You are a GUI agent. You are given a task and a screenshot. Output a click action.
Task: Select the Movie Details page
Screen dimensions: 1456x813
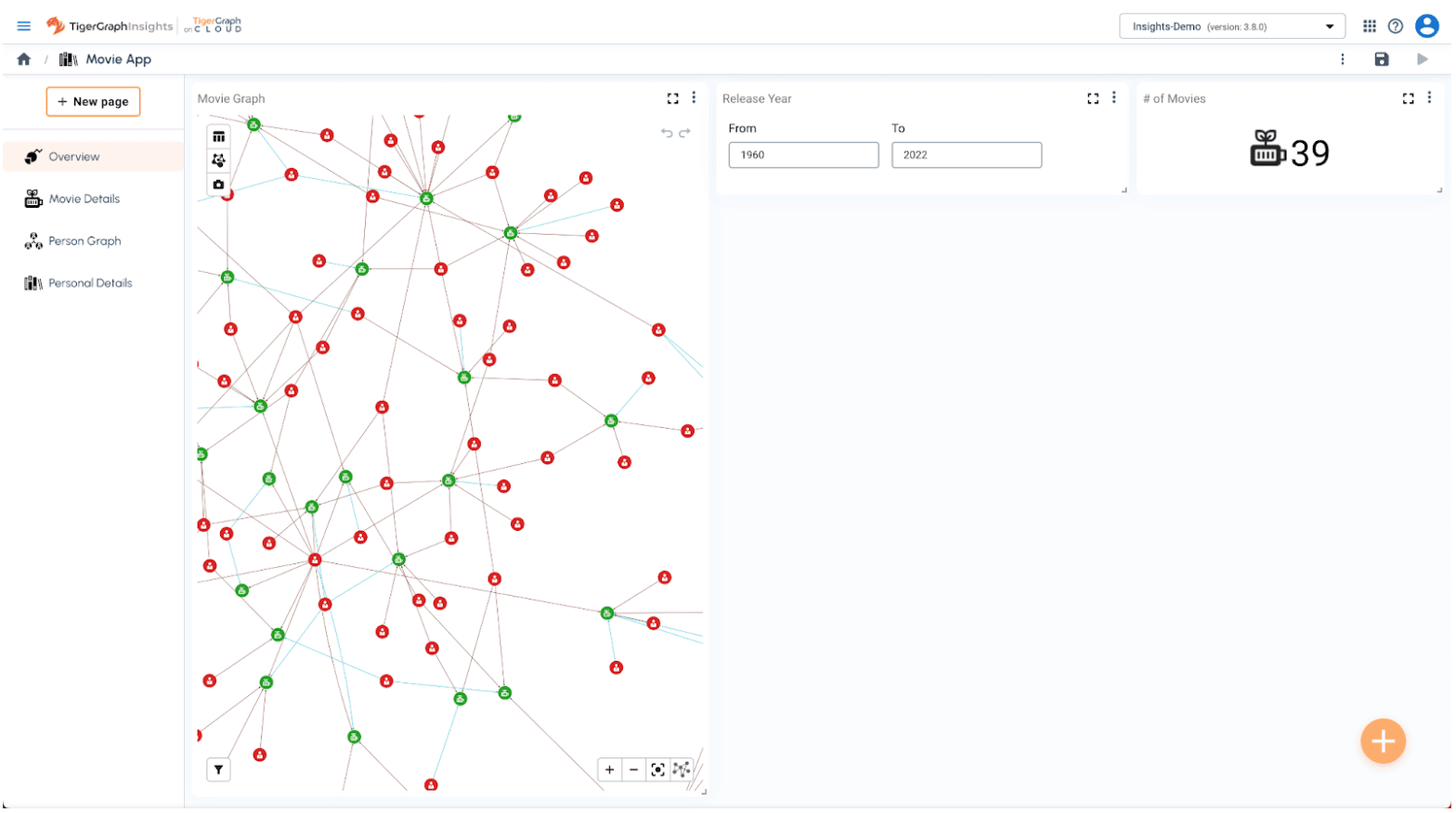84,199
